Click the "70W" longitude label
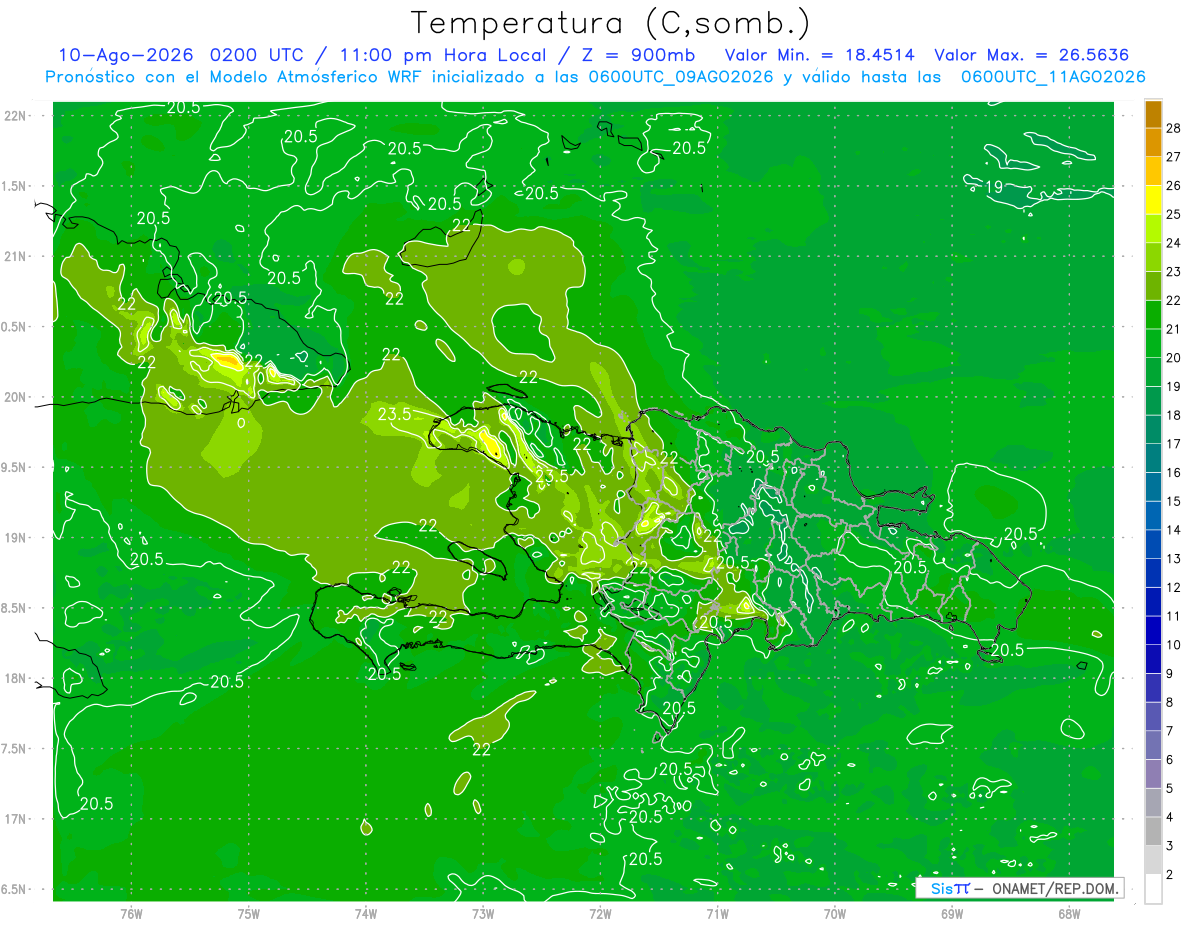 pos(834,913)
